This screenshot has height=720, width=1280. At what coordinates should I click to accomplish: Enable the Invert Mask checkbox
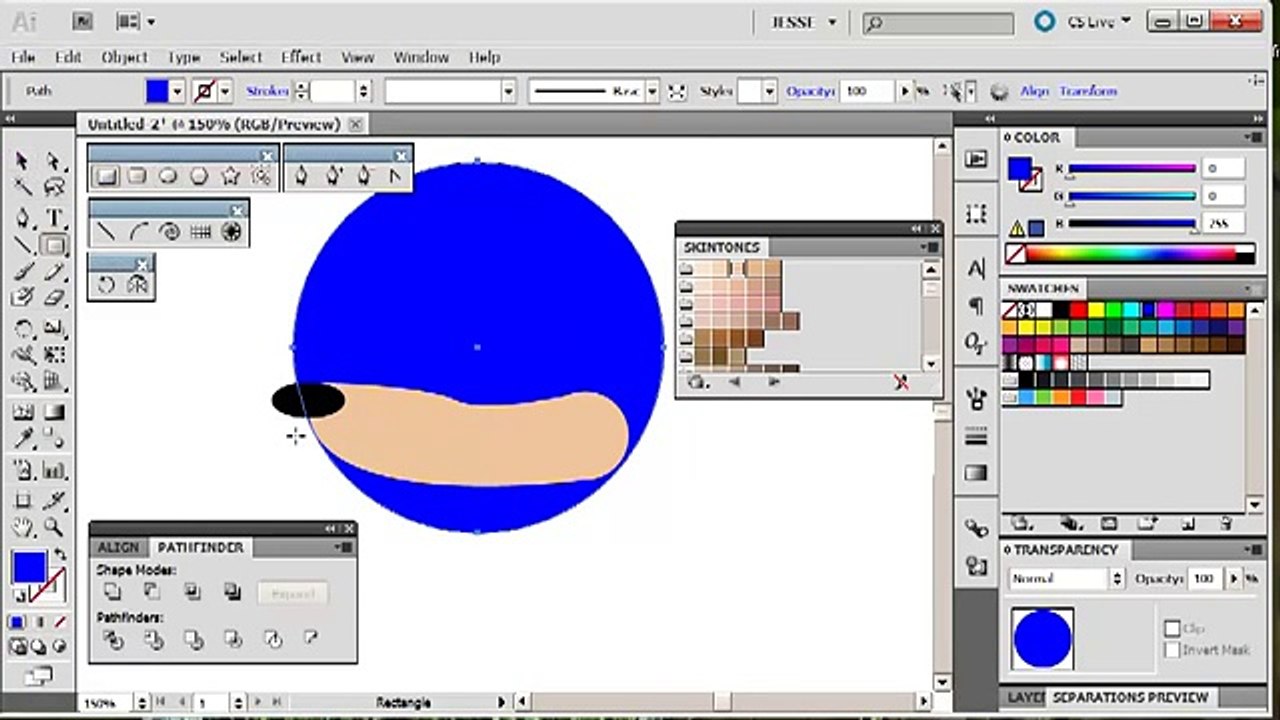click(x=1173, y=650)
